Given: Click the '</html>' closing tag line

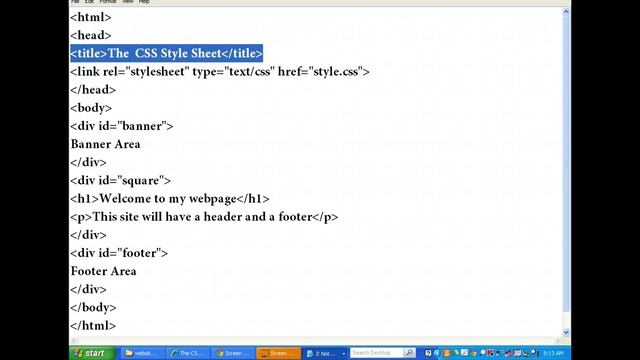Looking at the screenshot, I should coord(93,326).
